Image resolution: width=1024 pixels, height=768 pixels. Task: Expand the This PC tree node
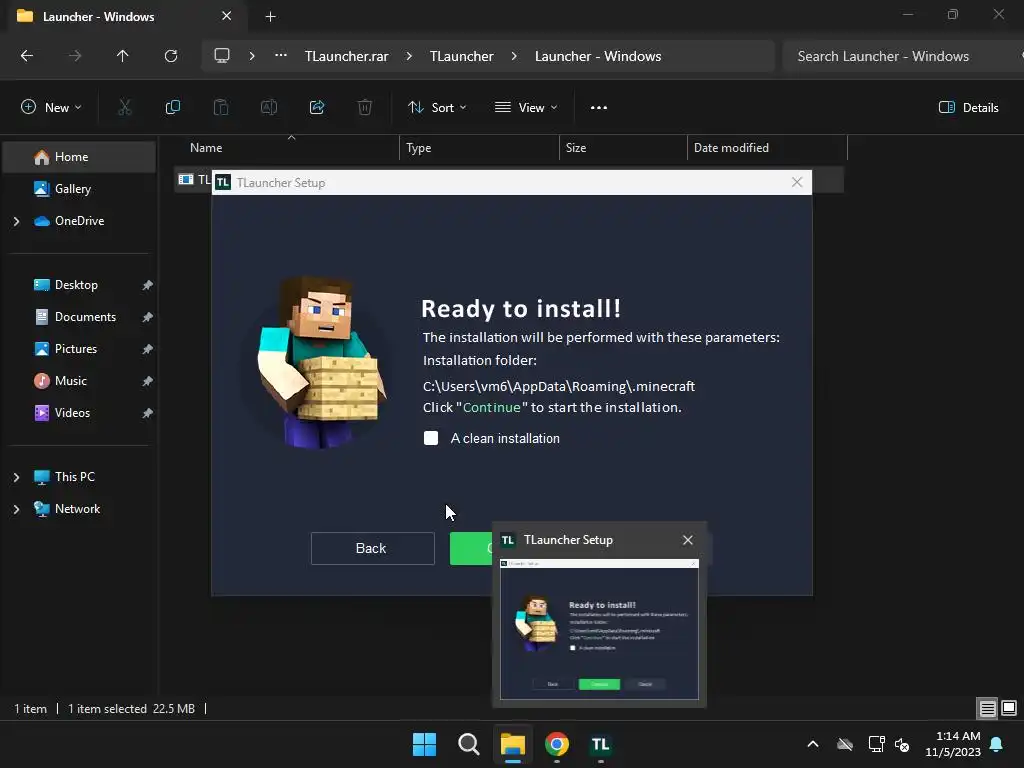pos(16,477)
